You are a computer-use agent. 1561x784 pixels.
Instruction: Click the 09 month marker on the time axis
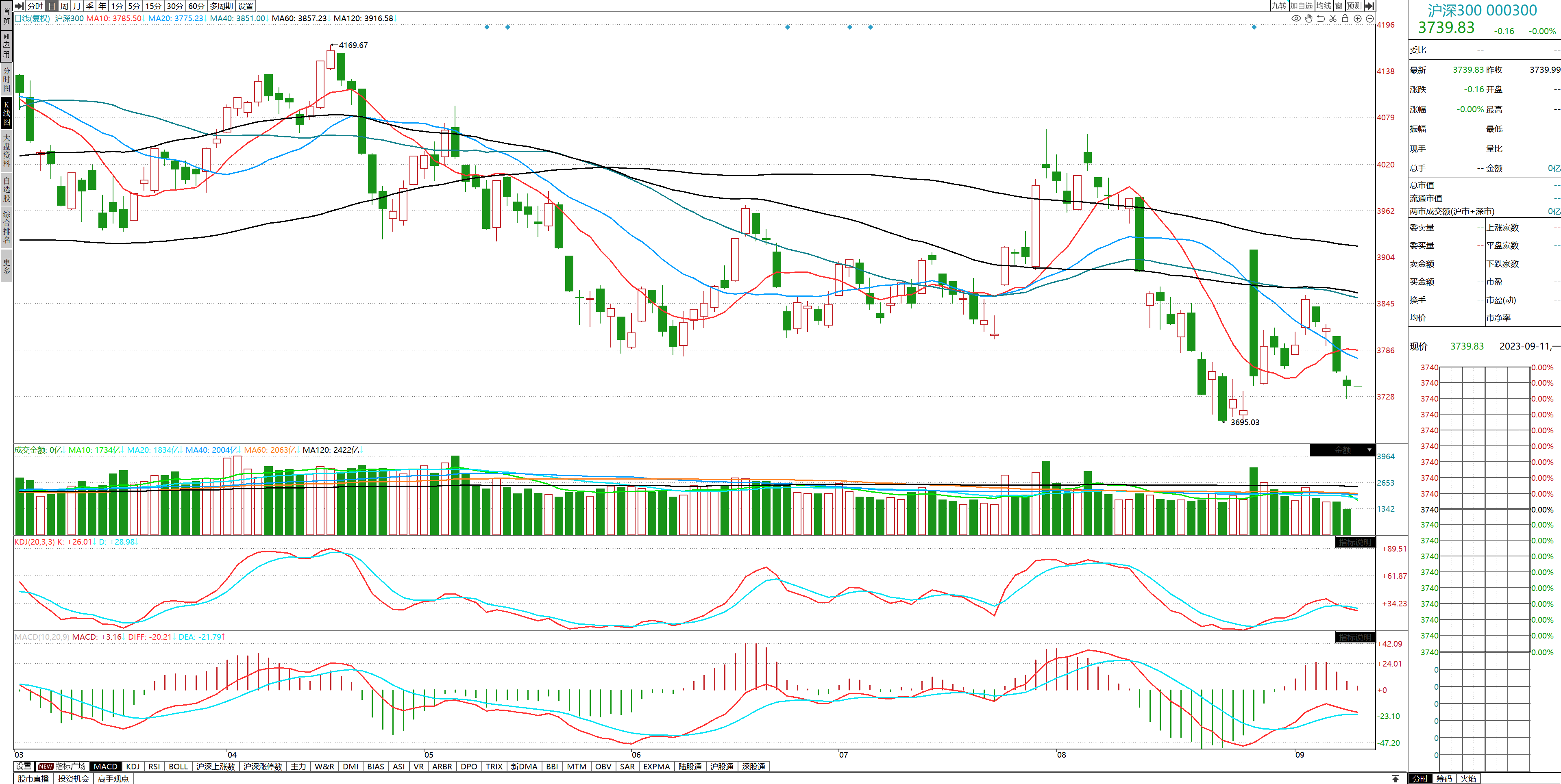tap(1299, 755)
